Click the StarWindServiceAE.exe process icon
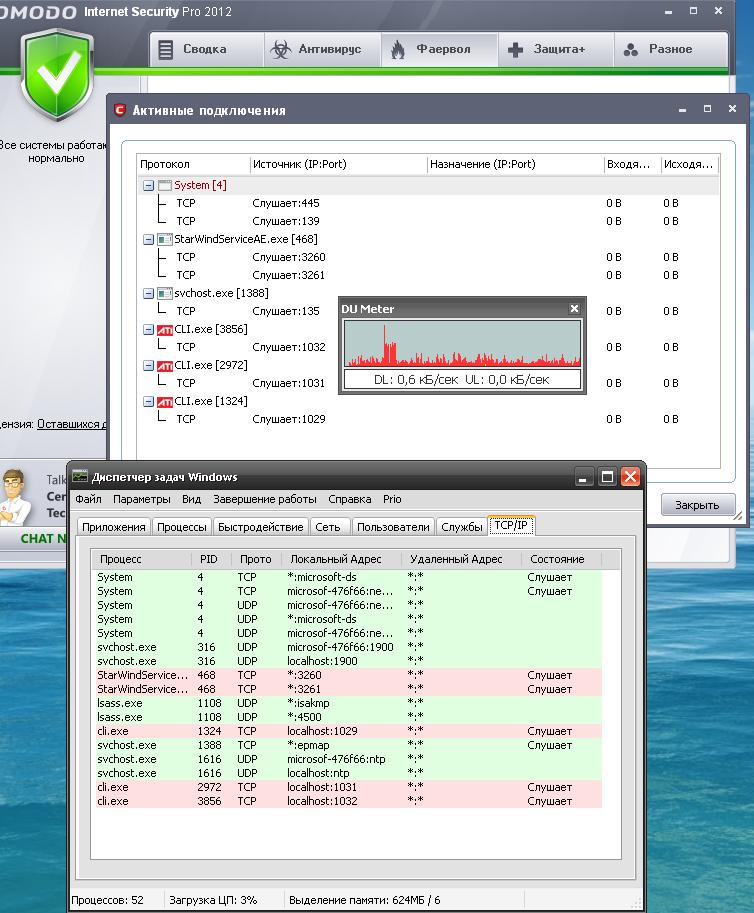The height and width of the screenshot is (913, 754). tap(165, 239)
